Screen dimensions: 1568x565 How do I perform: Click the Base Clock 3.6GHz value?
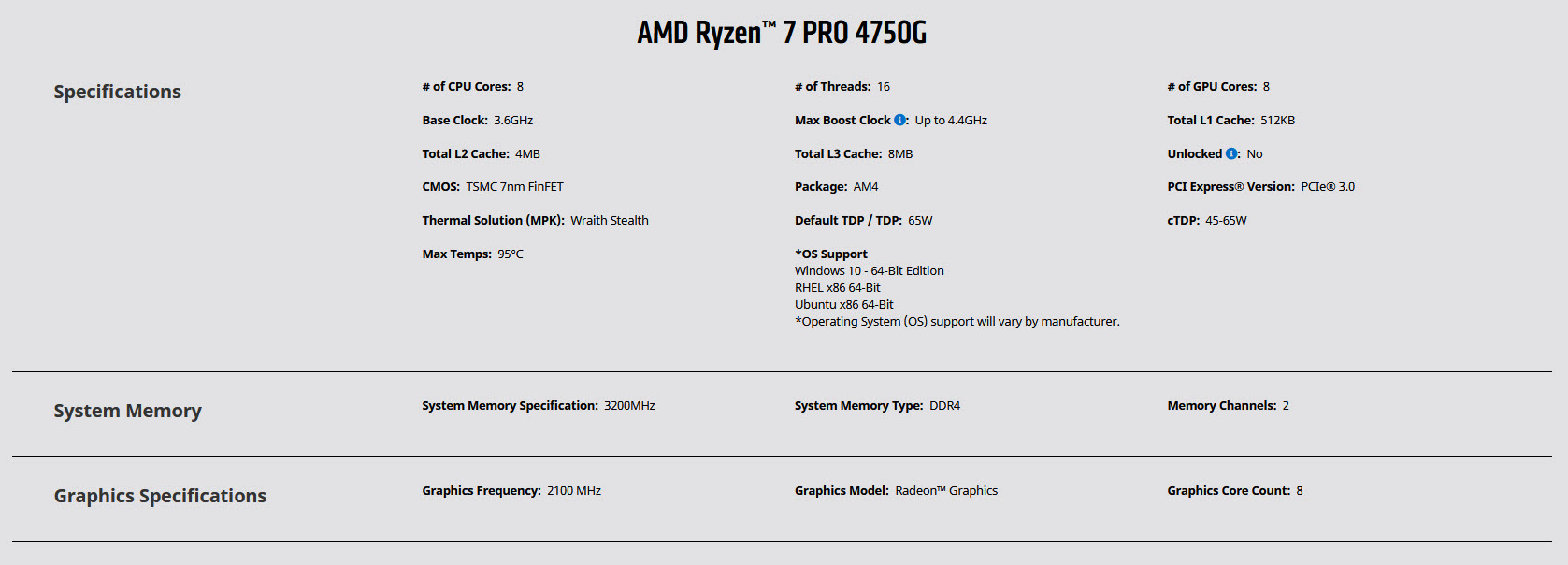[x=513, y=121]
